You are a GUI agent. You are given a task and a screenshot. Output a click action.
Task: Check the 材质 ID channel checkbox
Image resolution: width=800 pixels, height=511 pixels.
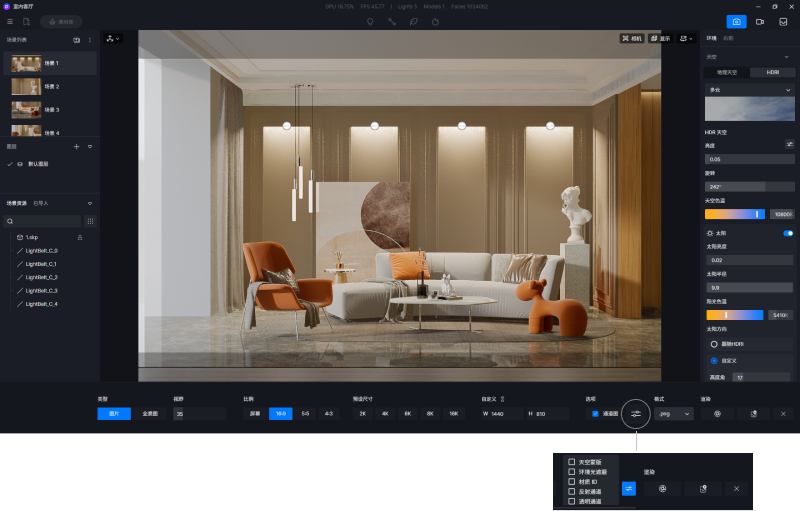point(571,481)
